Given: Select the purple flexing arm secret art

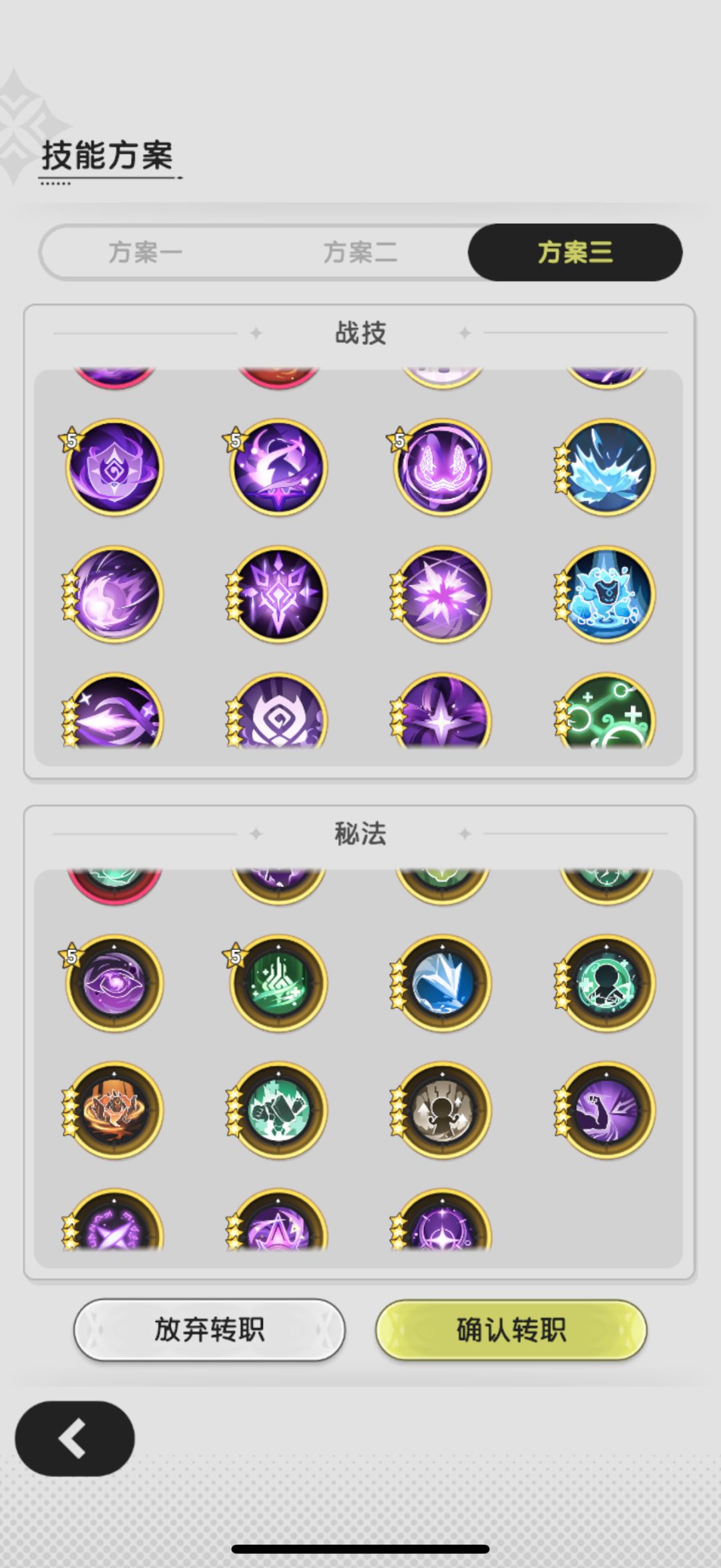Looking at the screenshot, I should [606, 1110].
